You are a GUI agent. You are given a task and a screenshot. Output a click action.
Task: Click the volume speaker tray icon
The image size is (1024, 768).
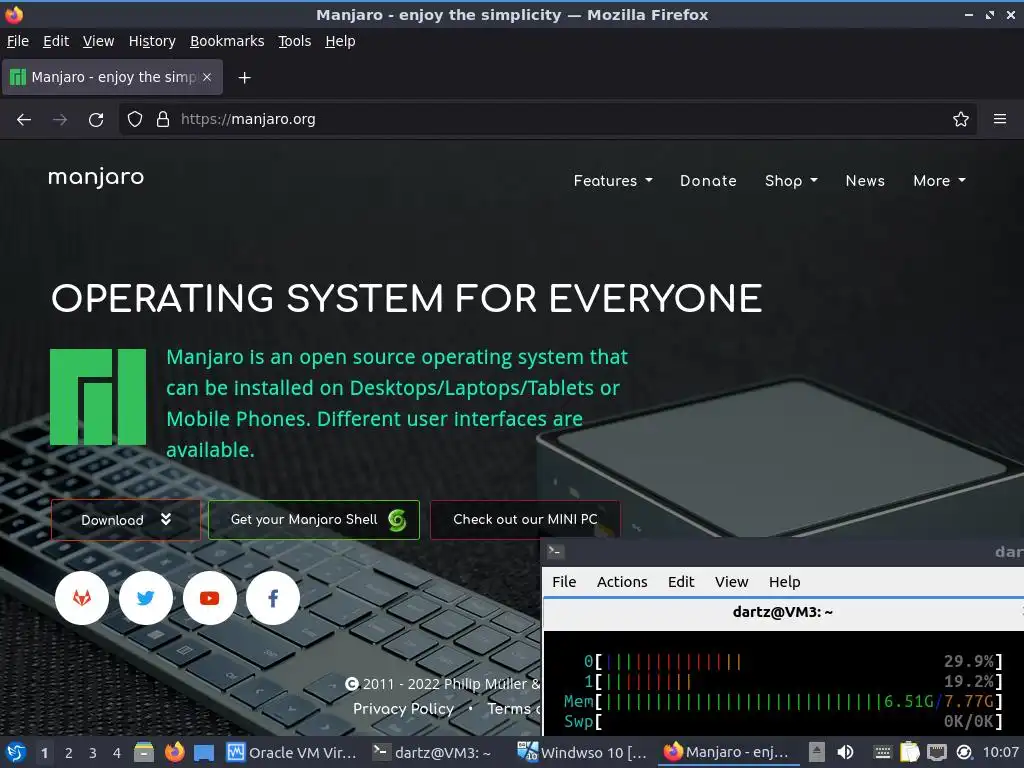click(x=846, y=752)
